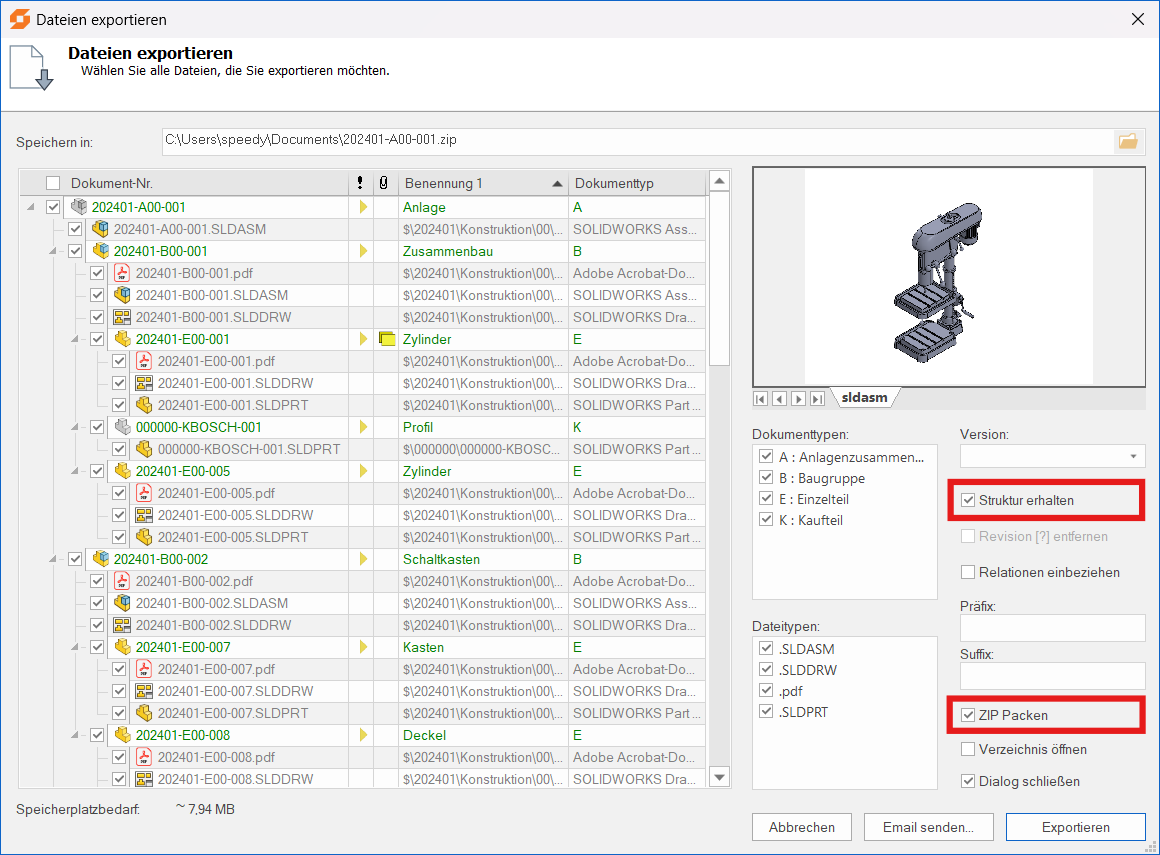
Task: Select the sldasm preview tab
Action: click(864, 398)
